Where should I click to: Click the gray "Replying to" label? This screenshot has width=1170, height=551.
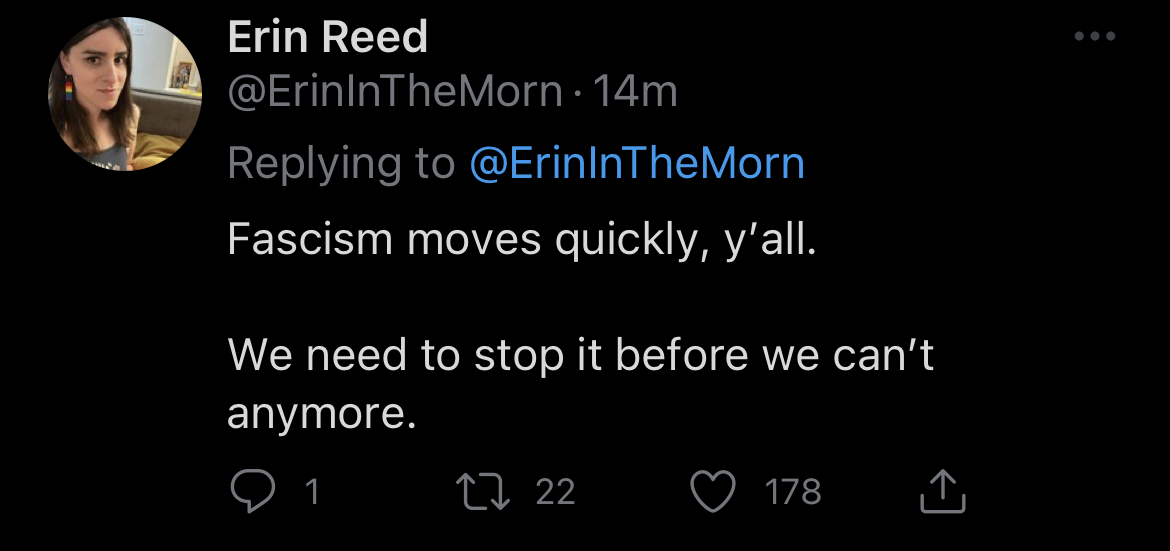point(341,163)
